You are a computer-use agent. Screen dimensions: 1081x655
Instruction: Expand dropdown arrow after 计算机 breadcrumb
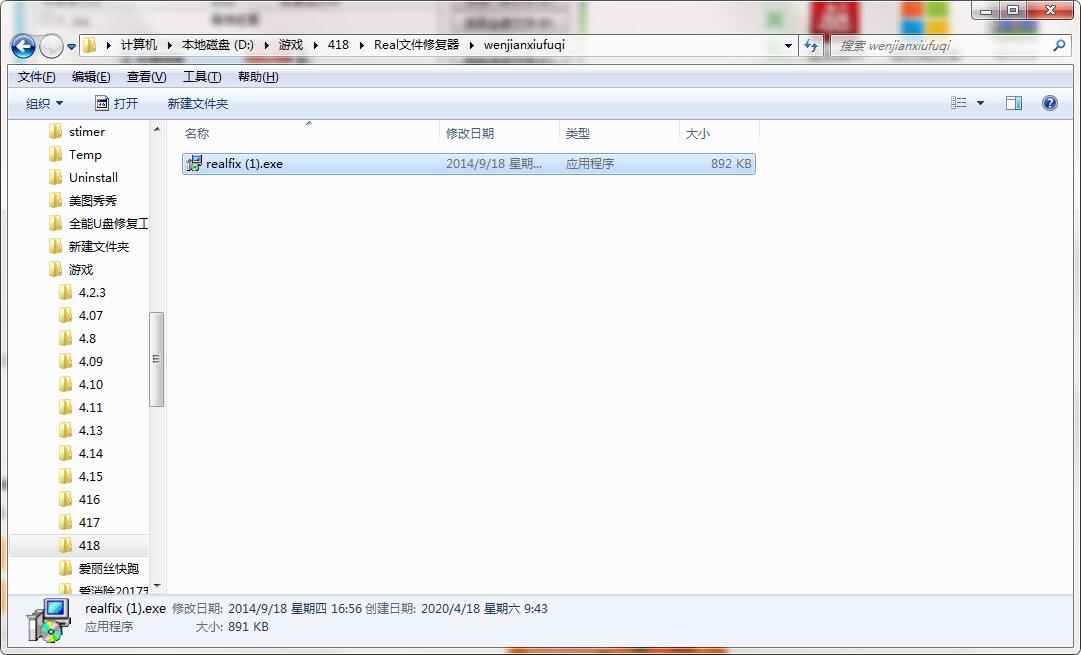[169, 46]
